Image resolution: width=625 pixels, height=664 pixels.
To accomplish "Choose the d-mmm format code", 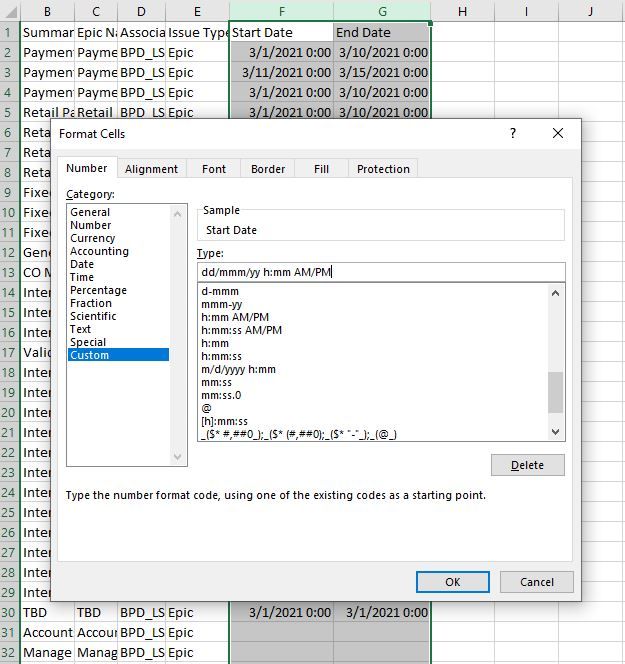I will [373, 291].
